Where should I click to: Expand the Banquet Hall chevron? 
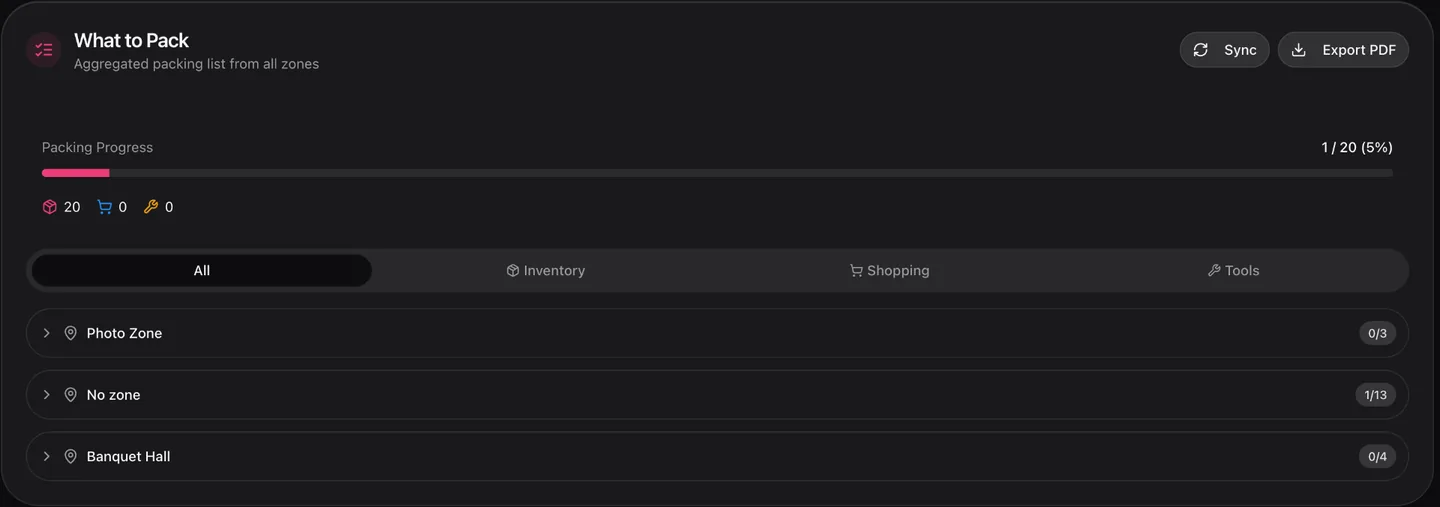(x=46, y=456)
